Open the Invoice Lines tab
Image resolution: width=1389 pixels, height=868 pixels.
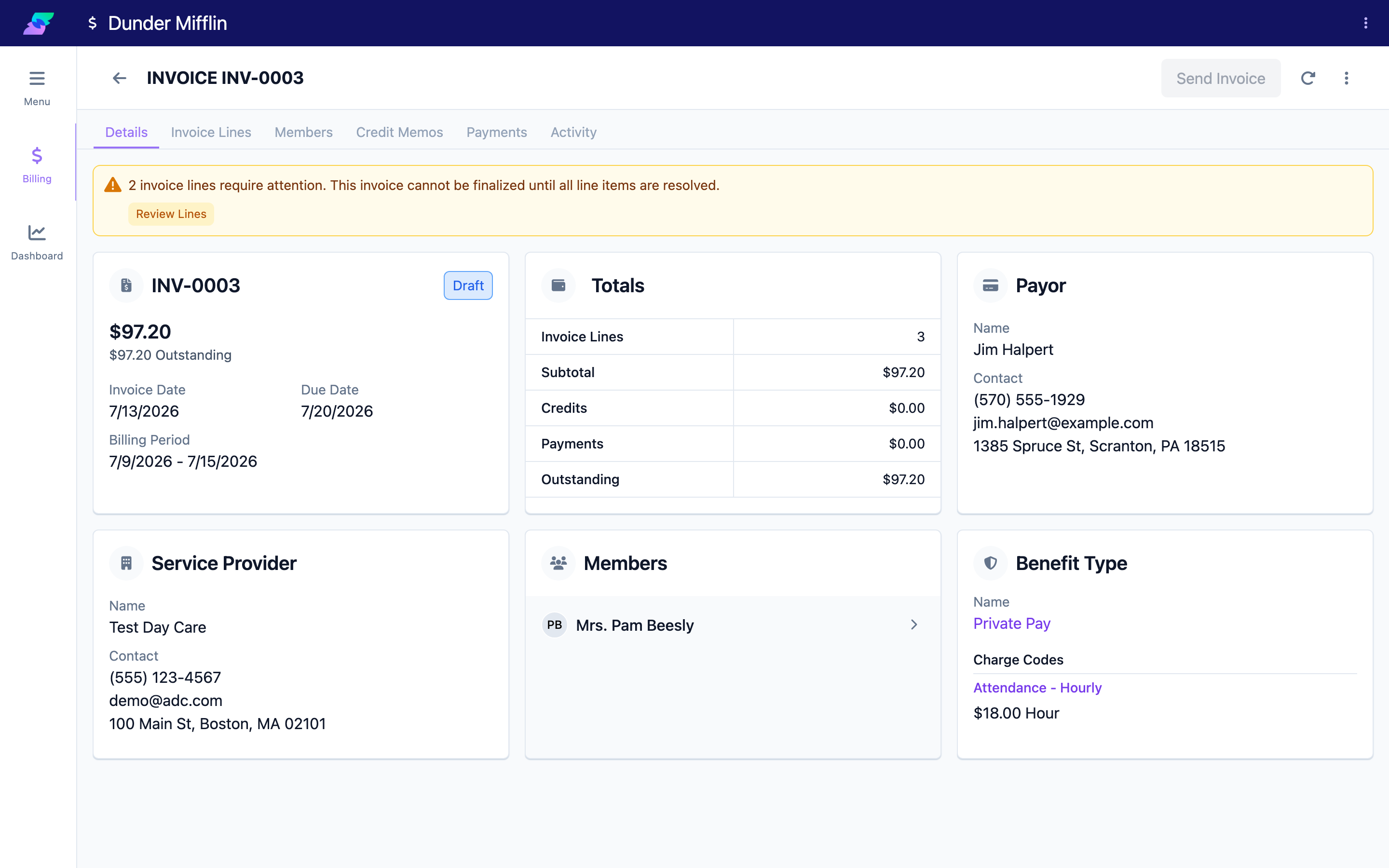point(211,132)
